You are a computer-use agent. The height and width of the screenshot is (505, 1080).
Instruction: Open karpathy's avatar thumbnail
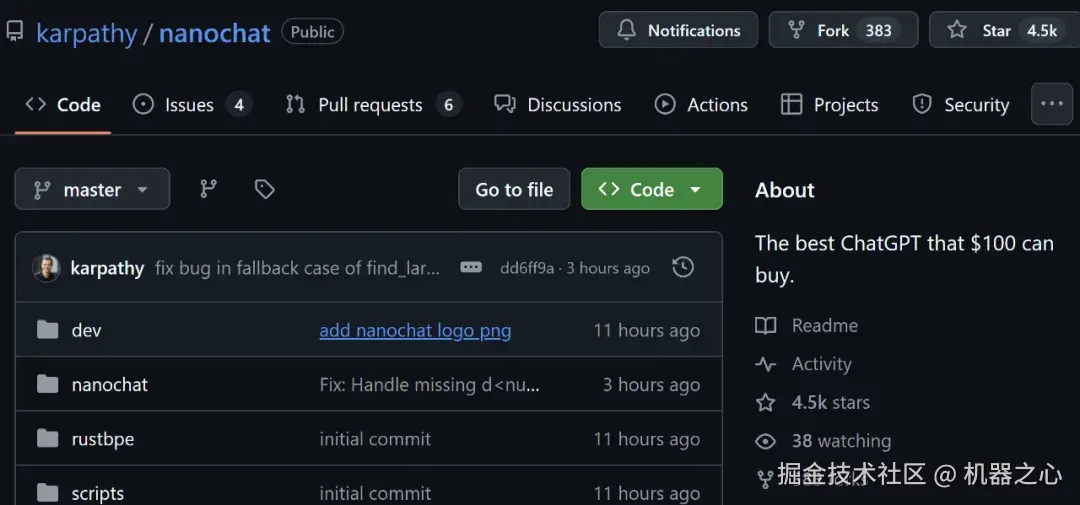point(47,268)
